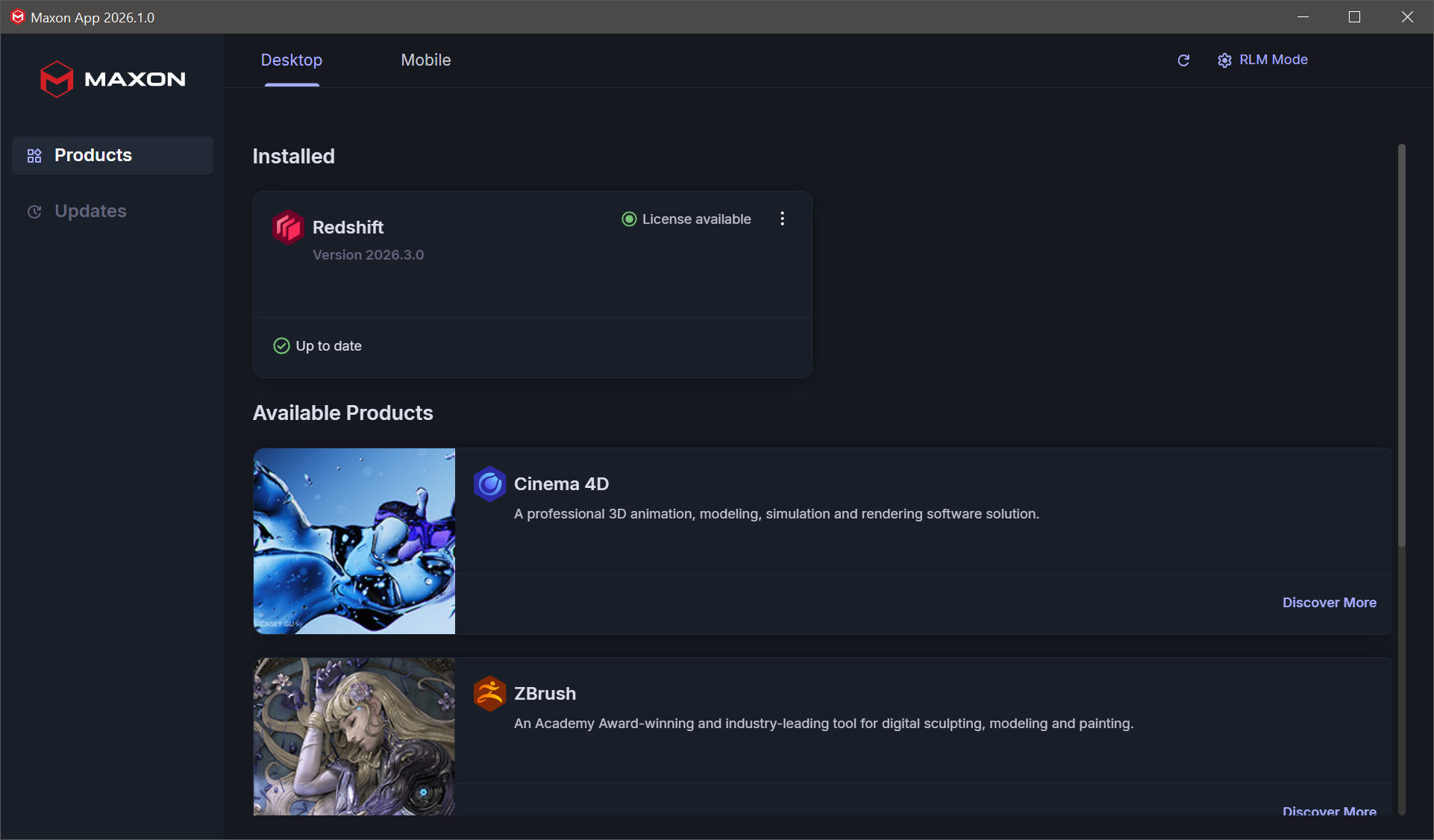The height and width of the screenshot is (840, 1434).
Task: Click the Cinema 4D description text
Action: 777,514
